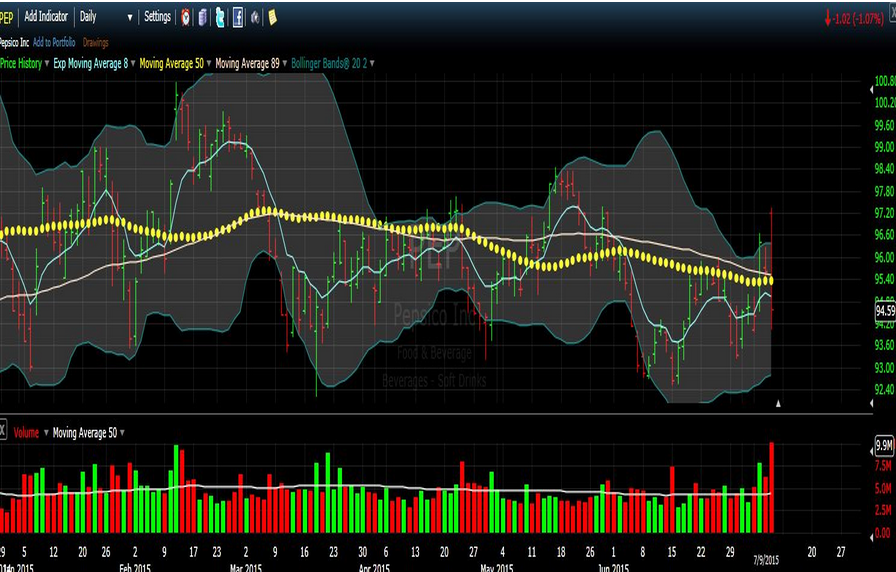Image resolution: width=896 pixels, height=572 pixels.
Task: Open Price History dropdown arrow
Action: (x=47, y=63)
